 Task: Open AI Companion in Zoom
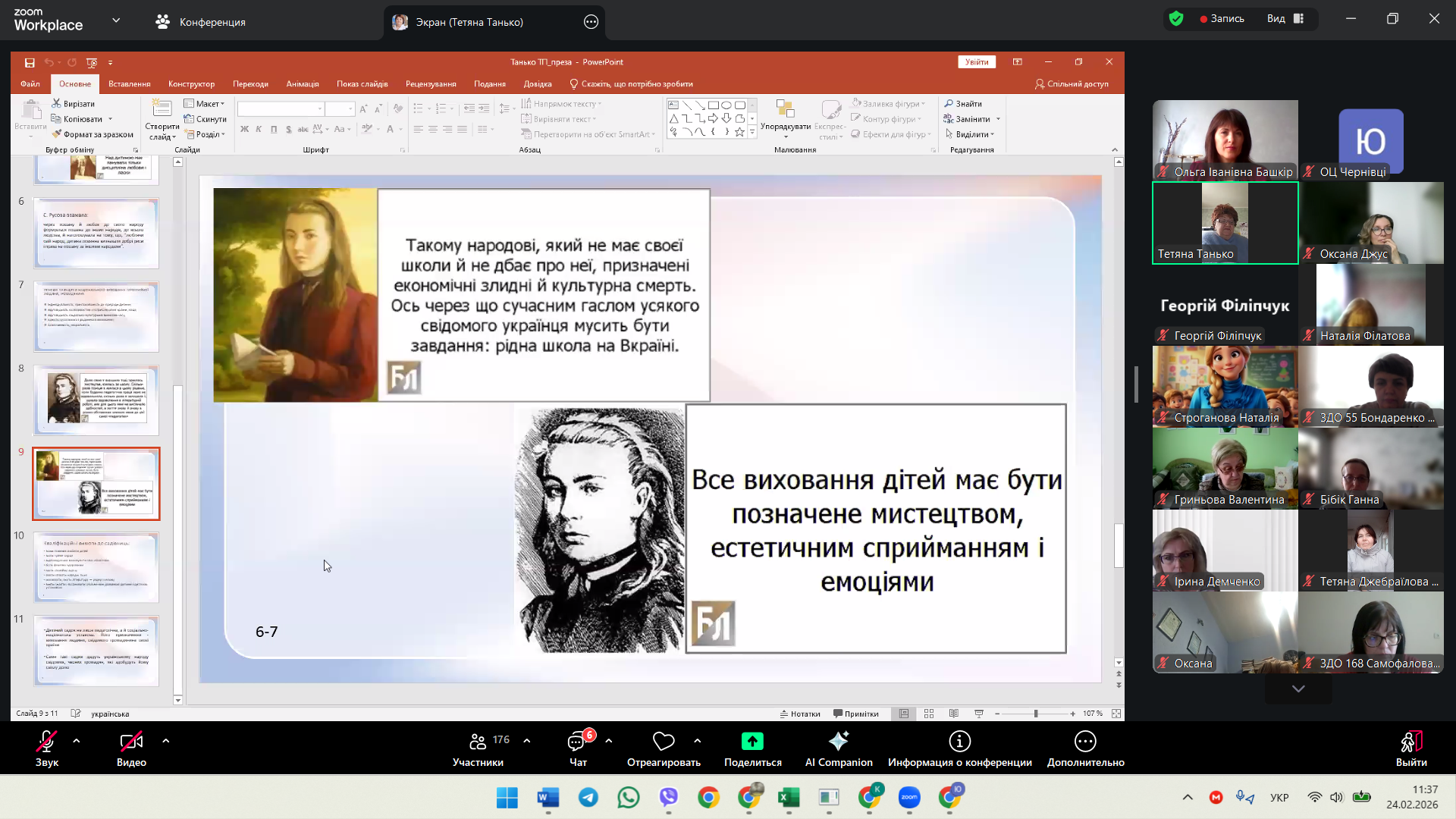839,748
